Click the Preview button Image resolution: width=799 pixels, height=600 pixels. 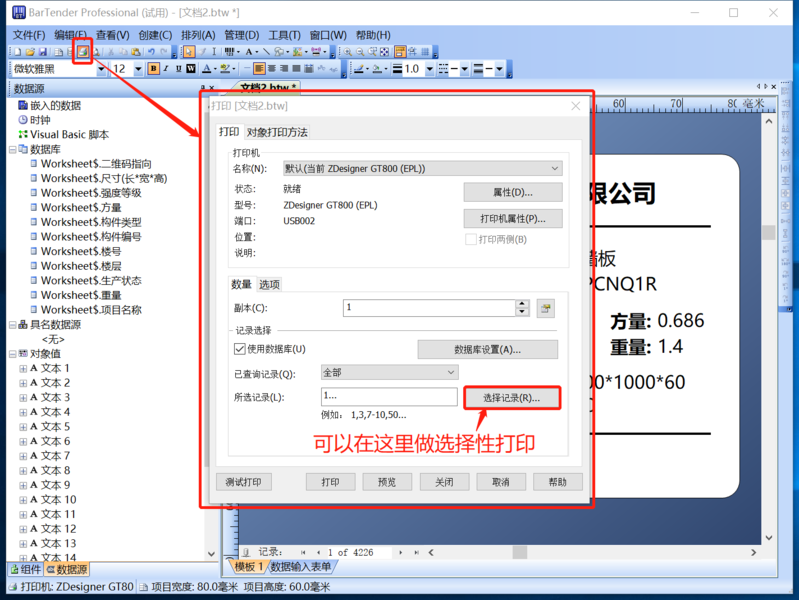tap(387, 482)
